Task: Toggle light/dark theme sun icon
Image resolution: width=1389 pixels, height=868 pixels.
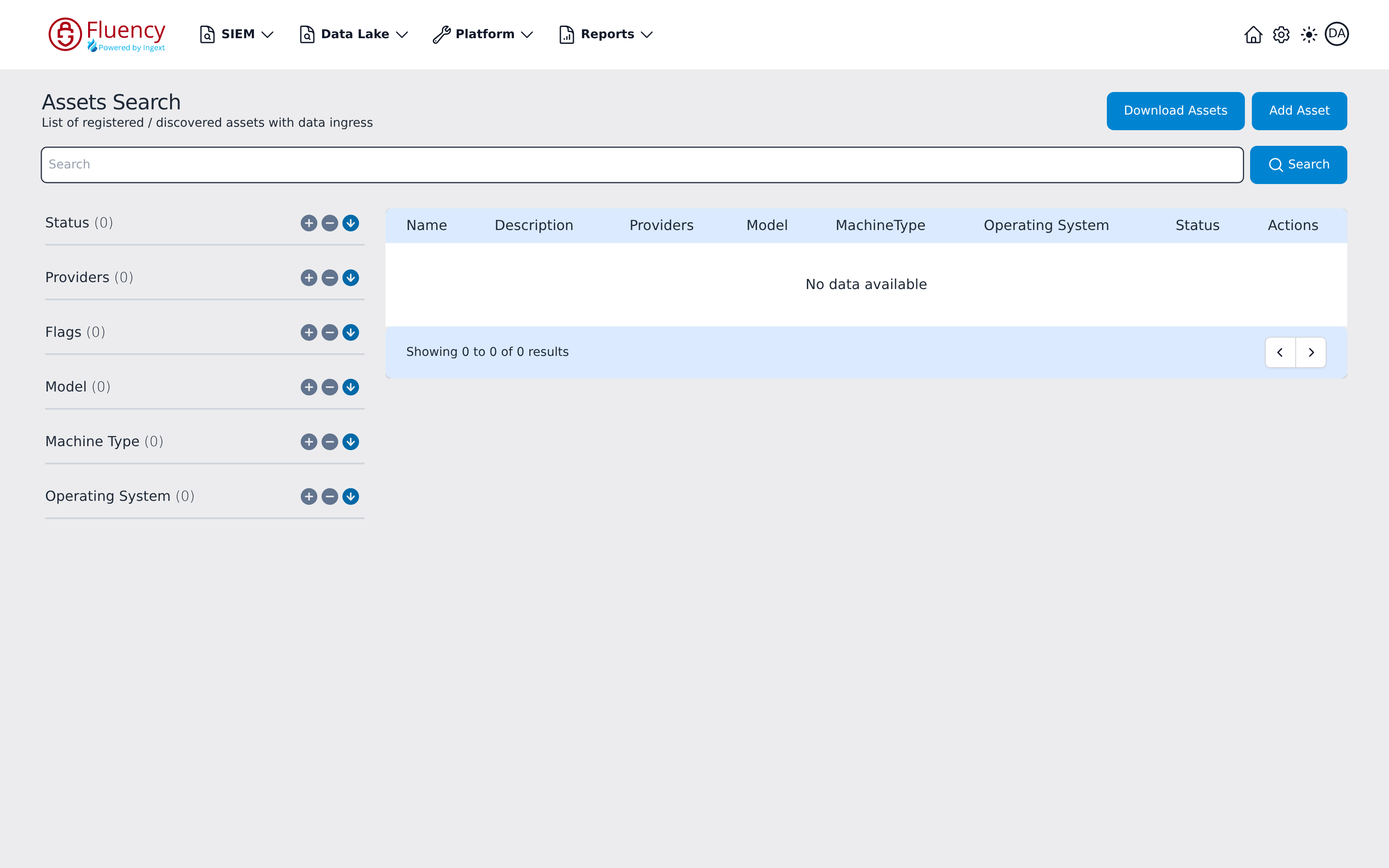Action: coord(1309,34)
